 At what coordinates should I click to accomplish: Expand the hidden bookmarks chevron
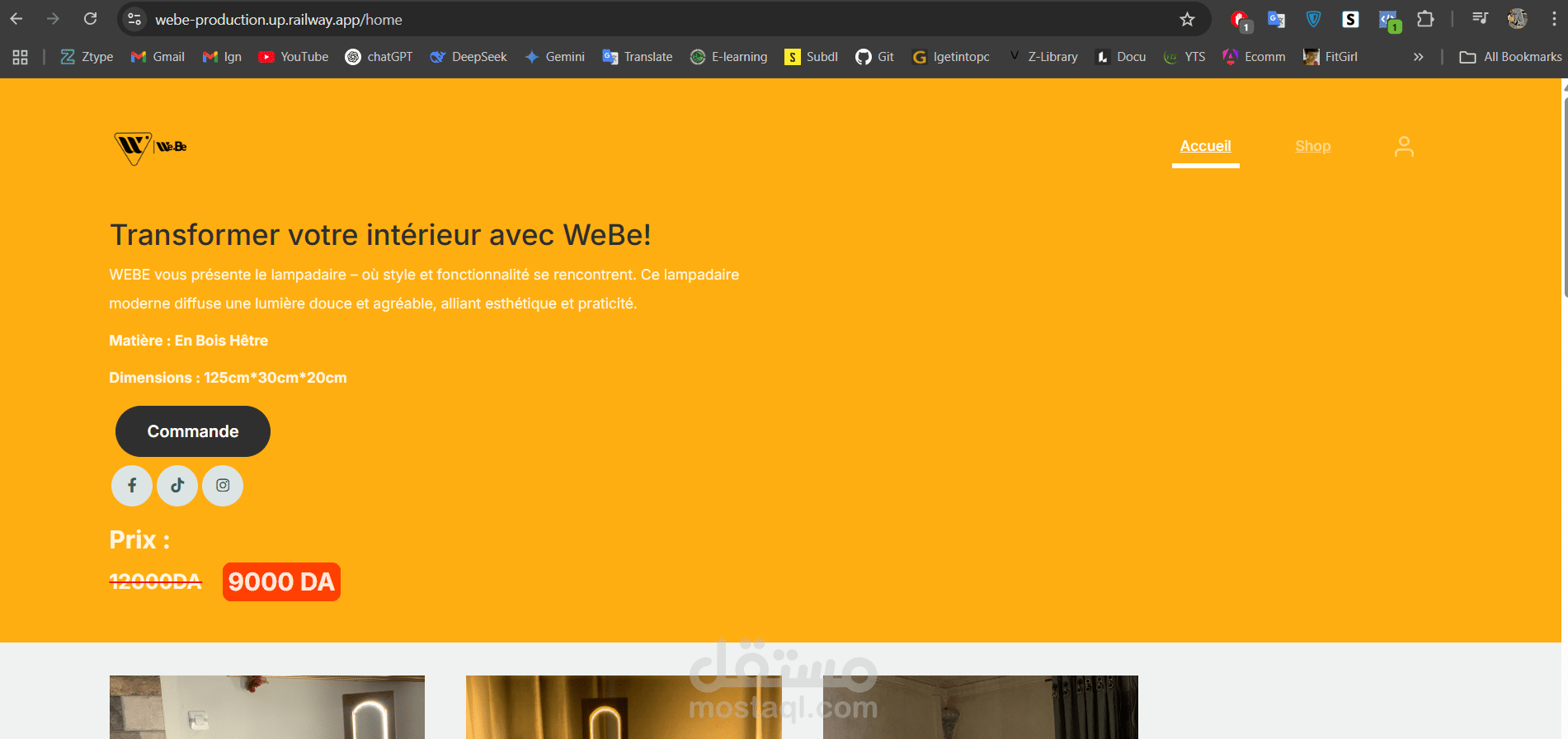point(1418,57)
